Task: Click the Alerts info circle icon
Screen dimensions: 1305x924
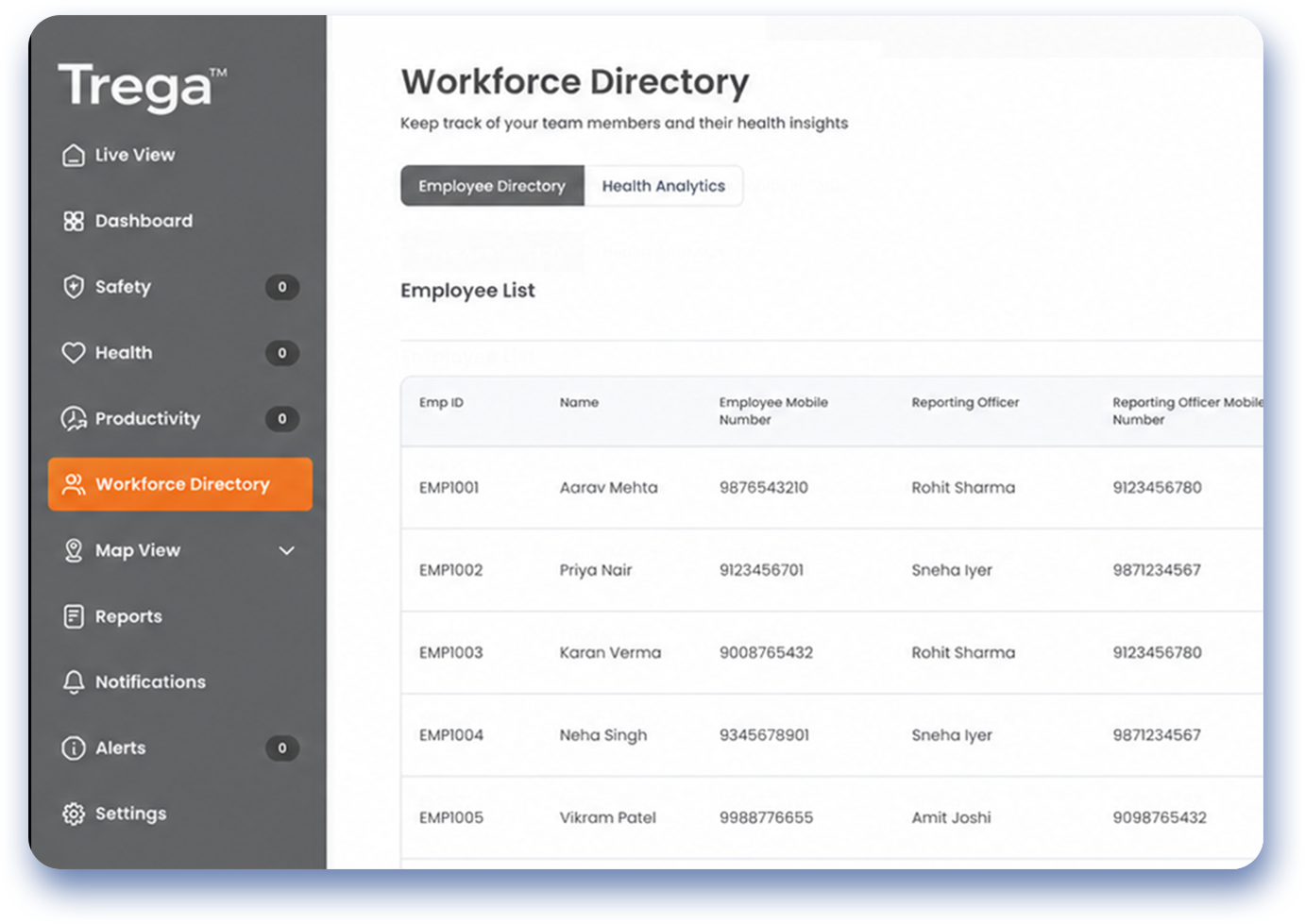Action: (x=74, y=748)
